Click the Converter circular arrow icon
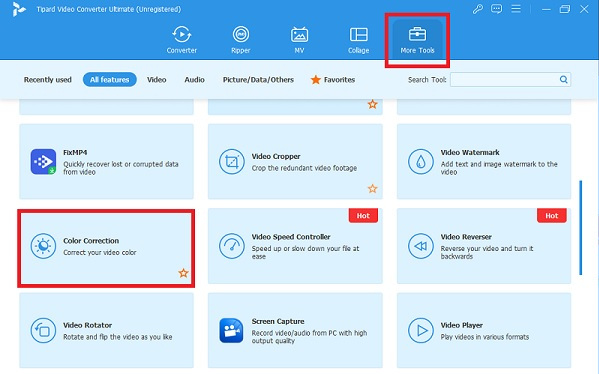The image size is (599, 374). point(181,35)
